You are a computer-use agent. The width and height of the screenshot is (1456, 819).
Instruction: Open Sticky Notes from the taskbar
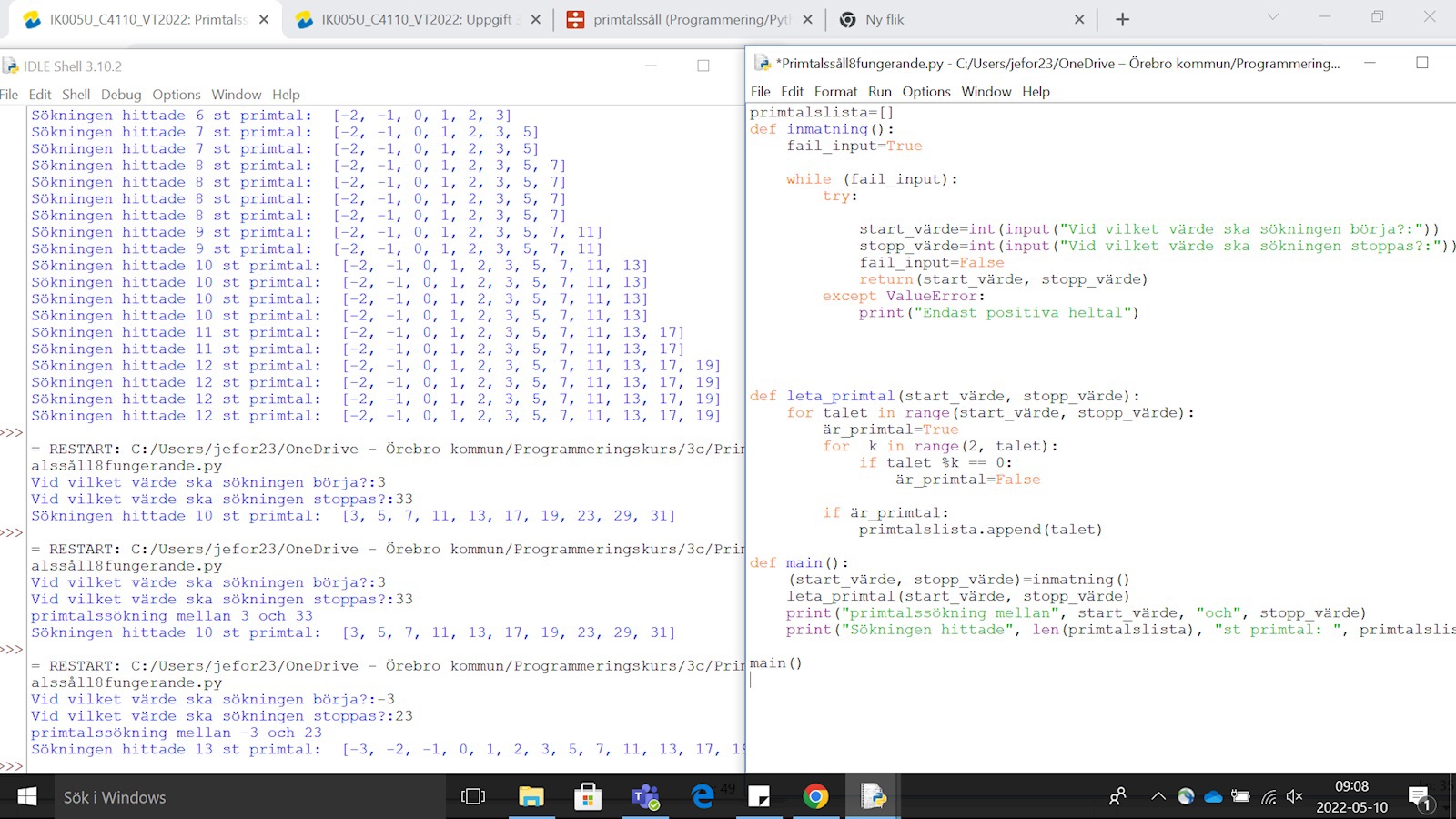[760, 796]
